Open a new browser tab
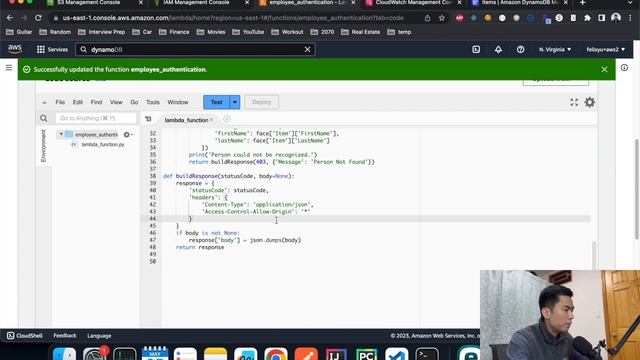The image size is (640, 360). click(x=583, y=3)
